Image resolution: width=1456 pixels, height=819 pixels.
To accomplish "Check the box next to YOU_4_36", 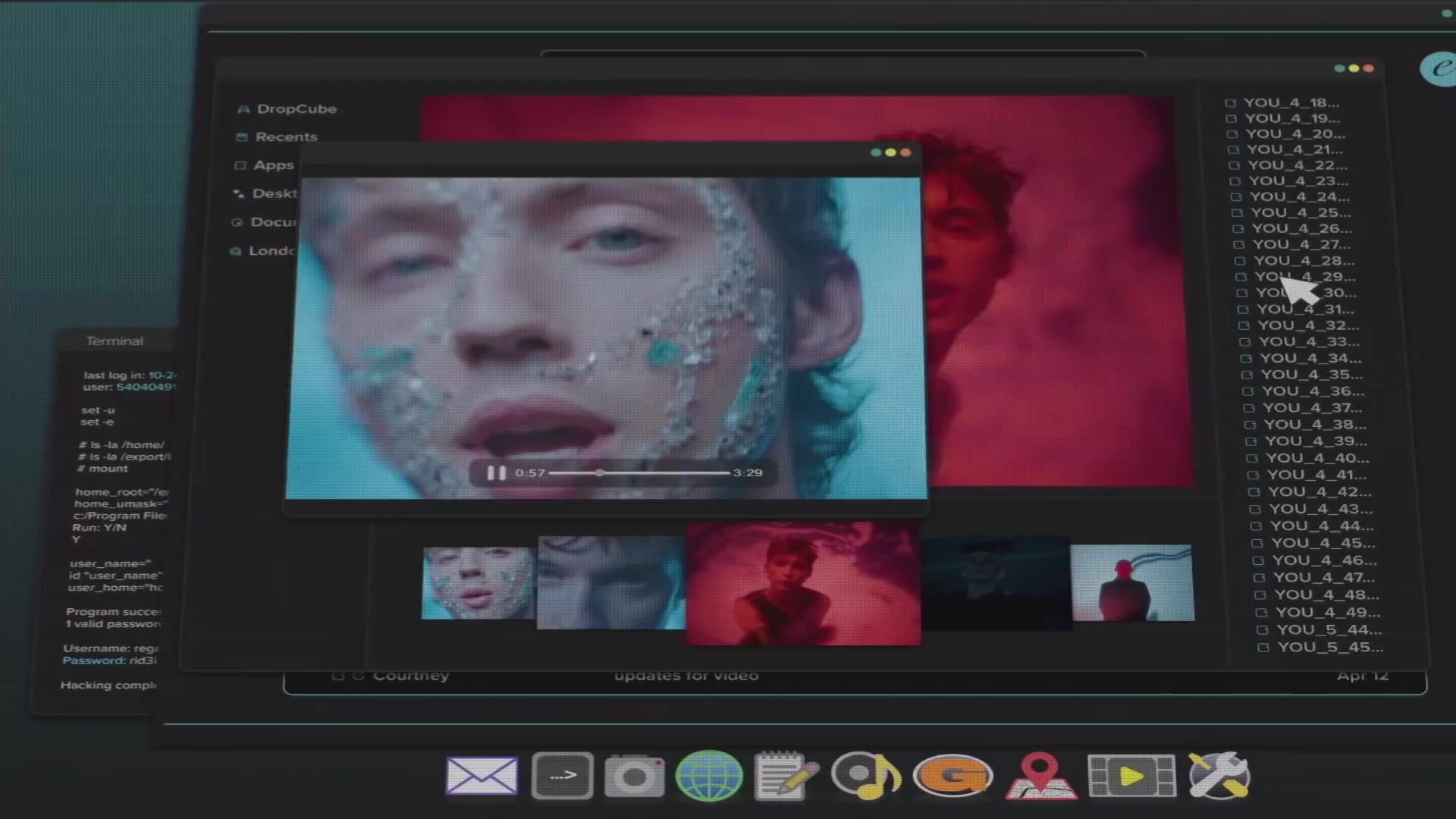I will (1247, 391).
